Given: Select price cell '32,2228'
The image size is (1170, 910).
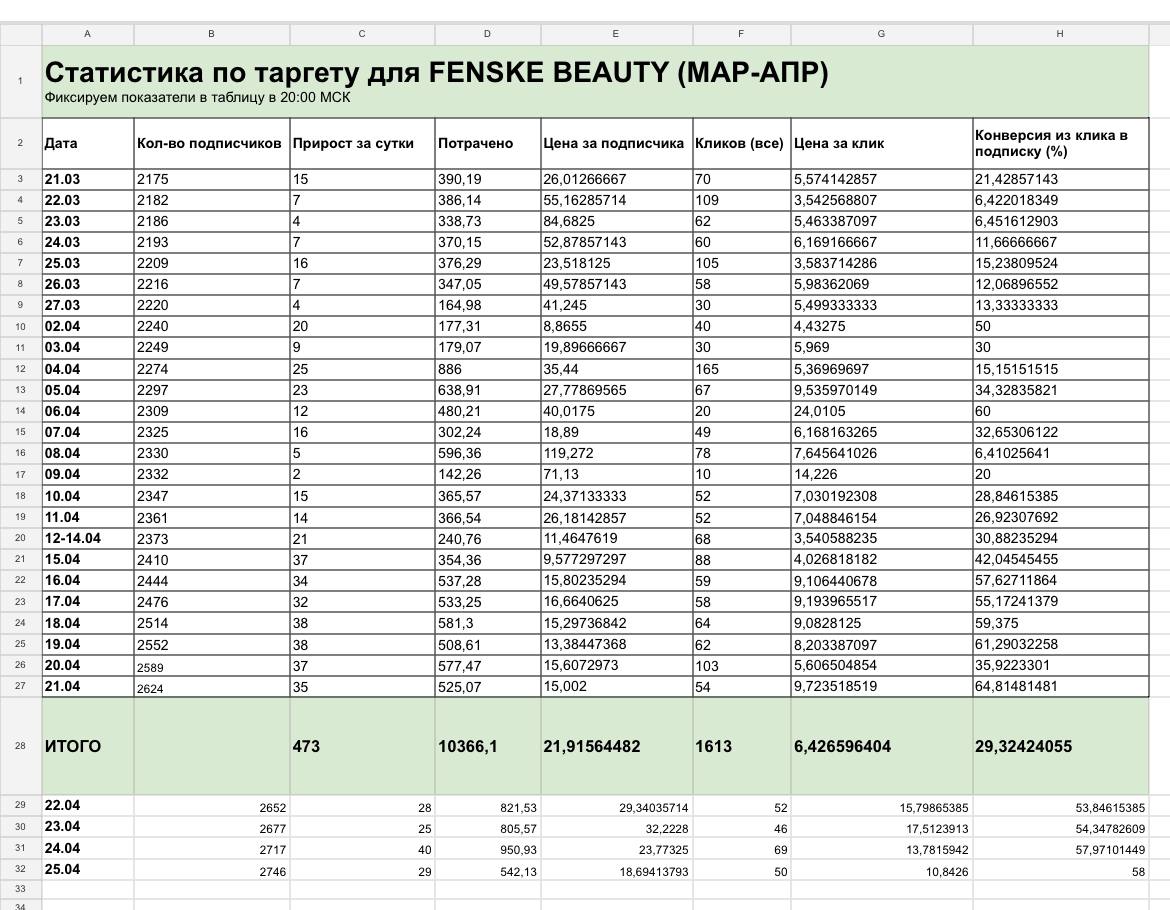Looking at the screenshot, I should click(616, 828).
